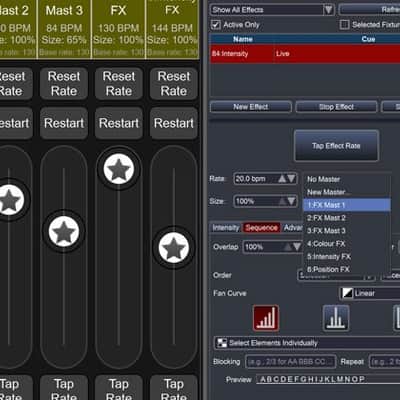This screenshot has height=400, width=400.
Task: Select the FX 130 BPM header tile
Action: click(119, 29)
